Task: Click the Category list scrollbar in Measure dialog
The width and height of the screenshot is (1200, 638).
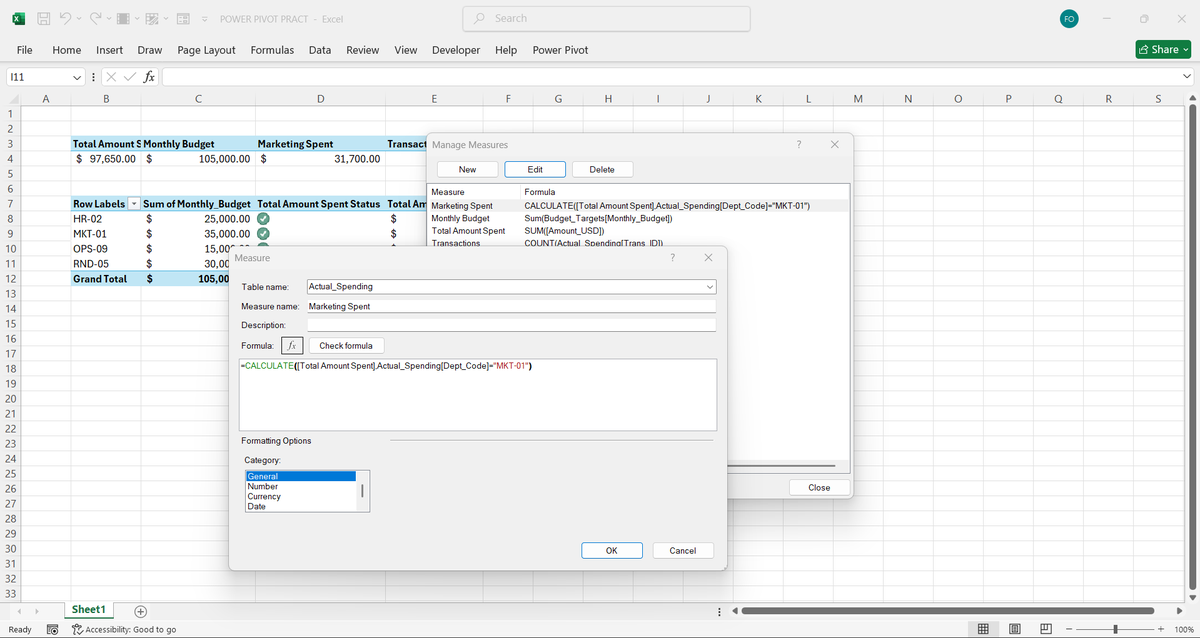Action: click(x=362, y=491)
